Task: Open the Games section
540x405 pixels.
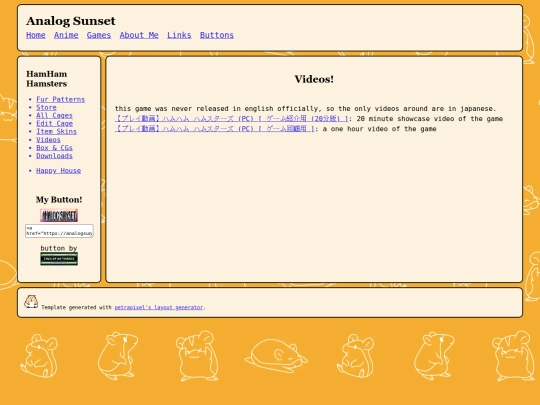Action: (x=99, y=35)
